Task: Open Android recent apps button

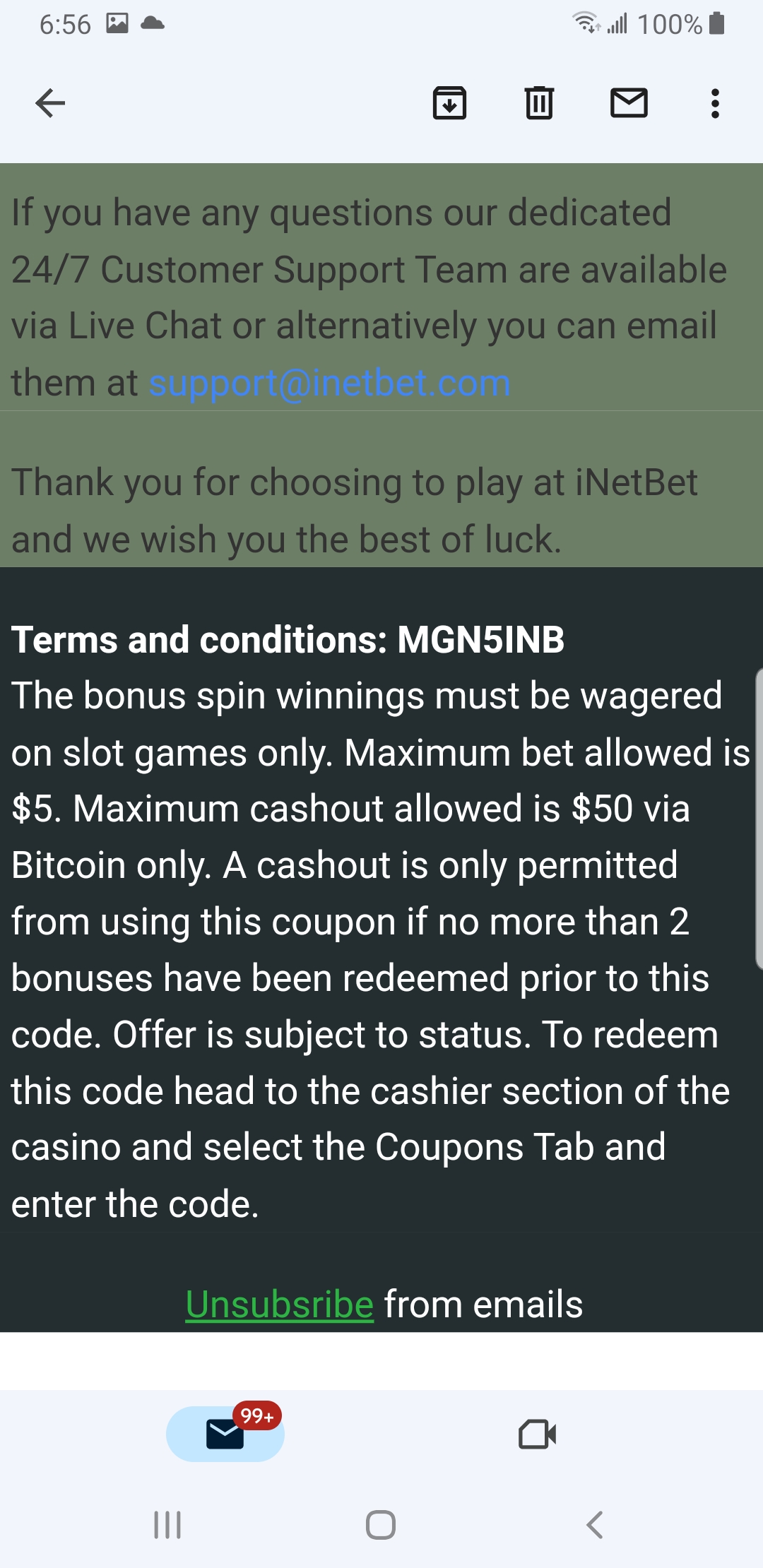Action: click(167, 1525)
